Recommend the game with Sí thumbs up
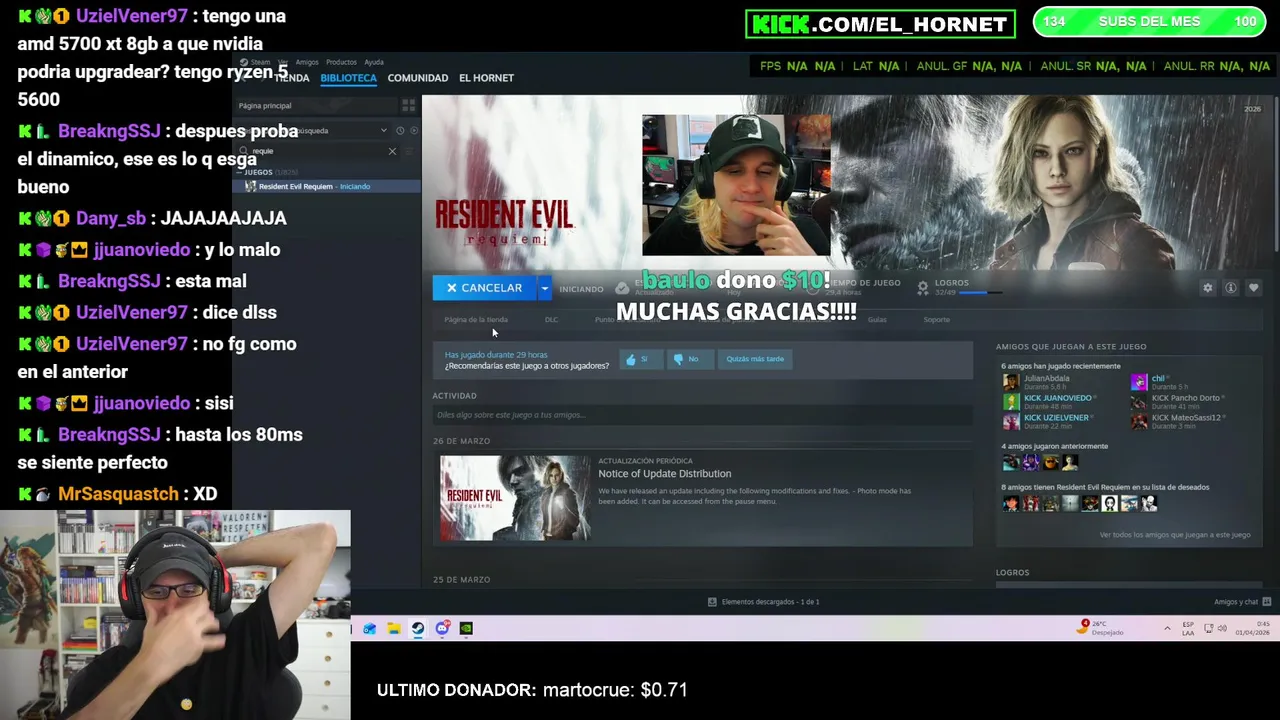This screenshot has height=720, width=1280. click(641, 359)
